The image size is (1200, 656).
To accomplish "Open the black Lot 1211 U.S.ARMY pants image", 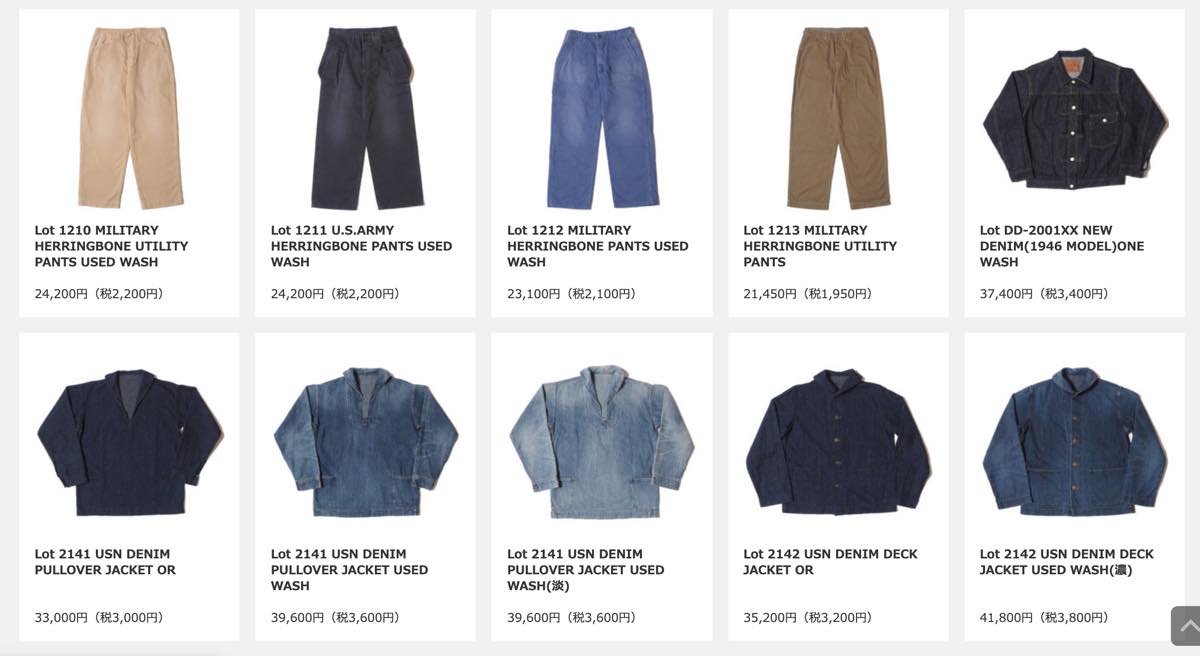I will tap(365, 117).
